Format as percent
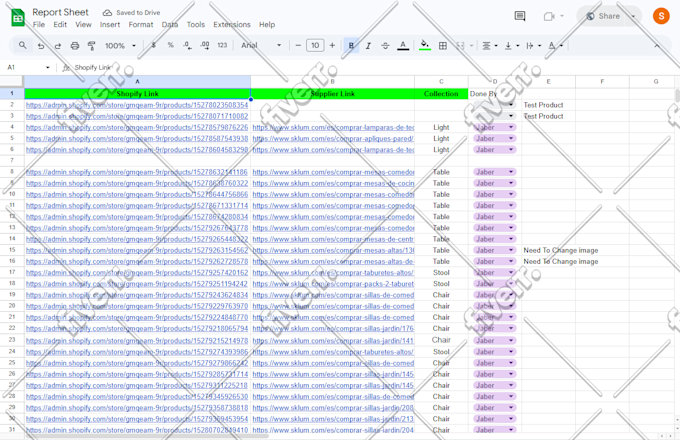The width and height of the screenshot is (680, 440). 170,45
